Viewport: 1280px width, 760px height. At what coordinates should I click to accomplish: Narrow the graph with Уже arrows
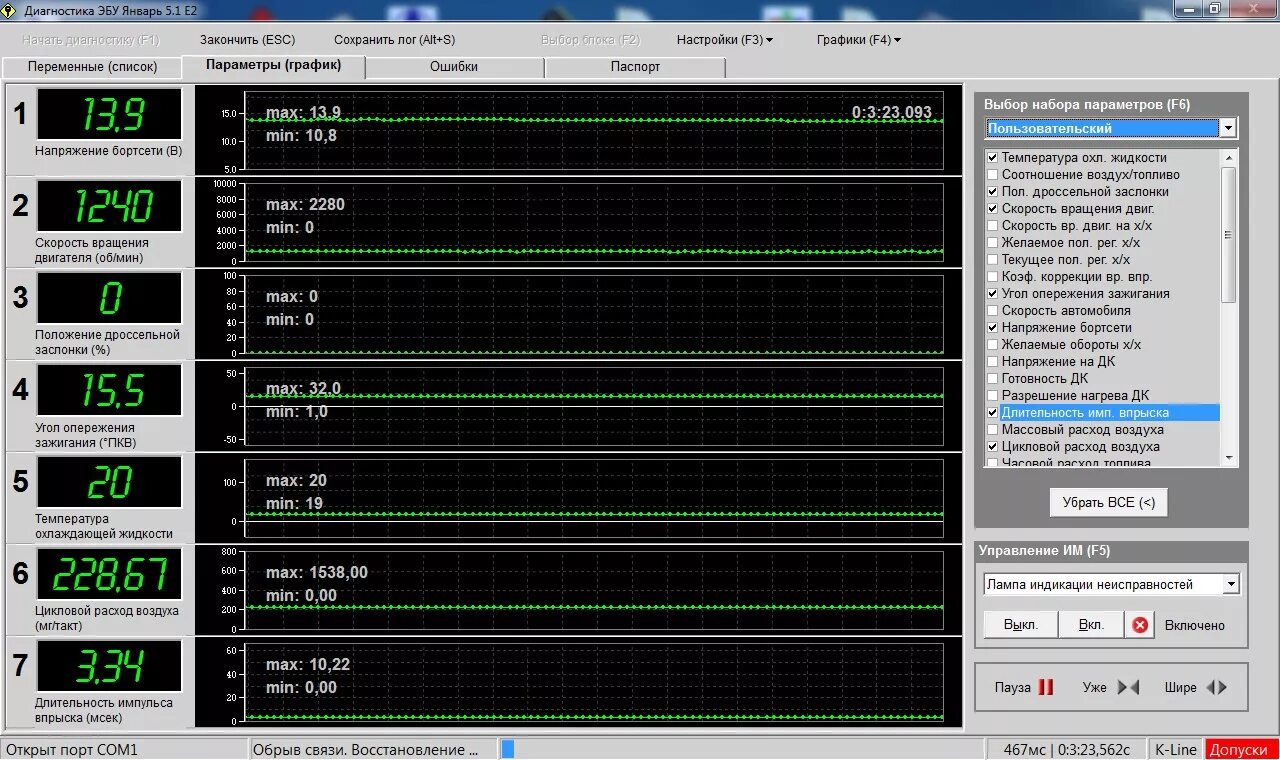[1128, 687]
